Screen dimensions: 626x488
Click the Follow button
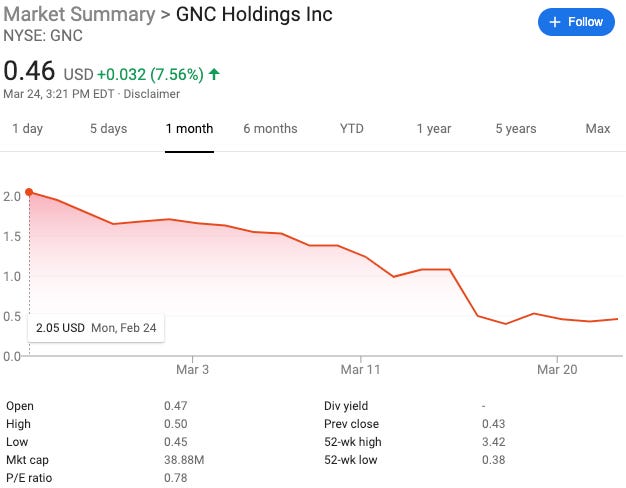click(x=576, y=22)
